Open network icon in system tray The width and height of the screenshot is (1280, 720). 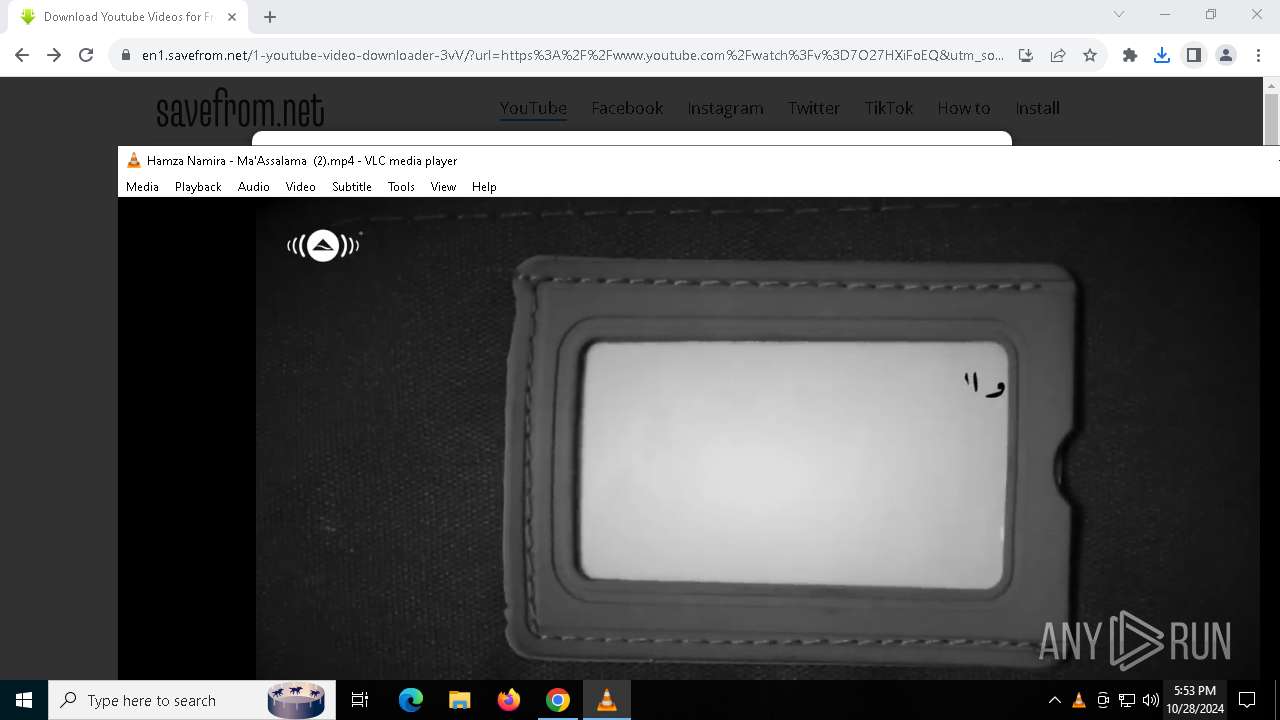[x=1127, y=700]
